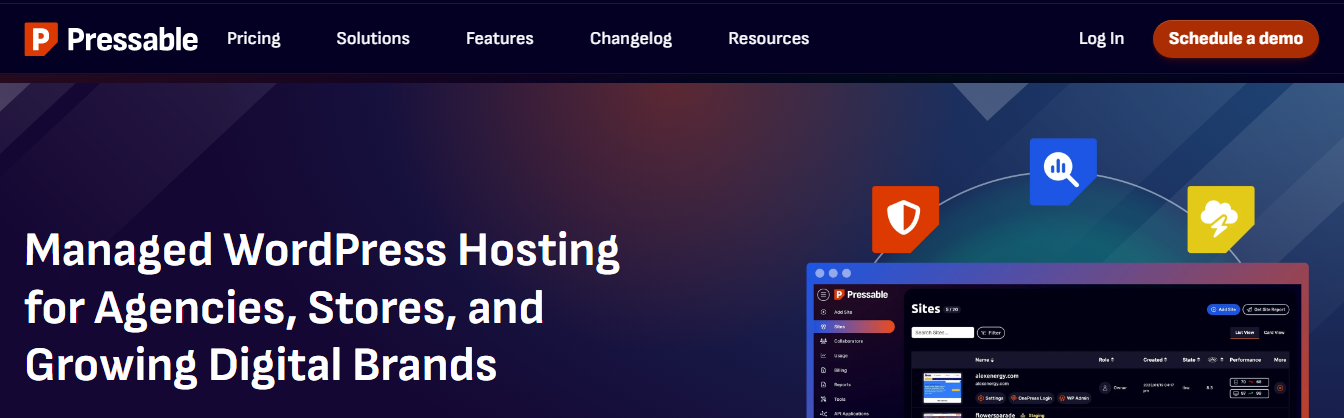Click the Pressable logo in the top navigation

coord(111,39)
